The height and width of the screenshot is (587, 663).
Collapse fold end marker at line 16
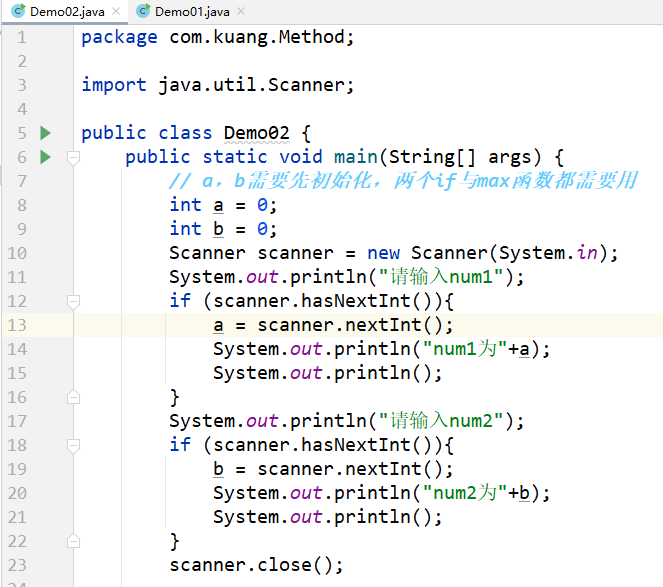tap(74, 397)
